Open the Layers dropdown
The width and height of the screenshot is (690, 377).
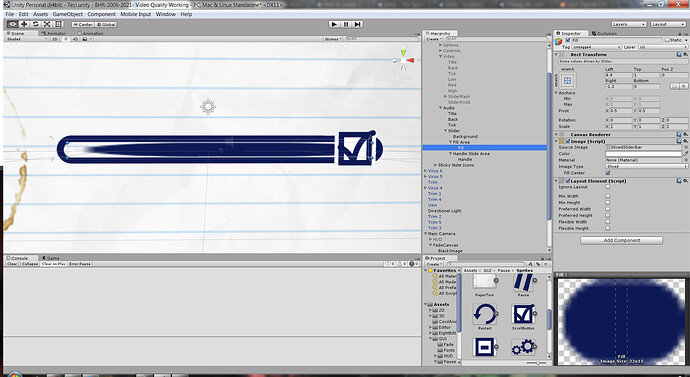pos(629,24)
